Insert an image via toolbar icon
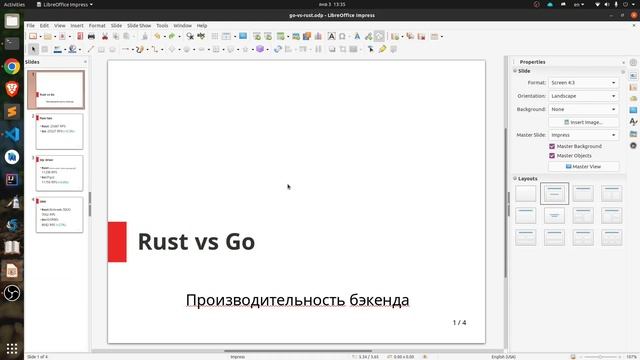 coord(296,36)
